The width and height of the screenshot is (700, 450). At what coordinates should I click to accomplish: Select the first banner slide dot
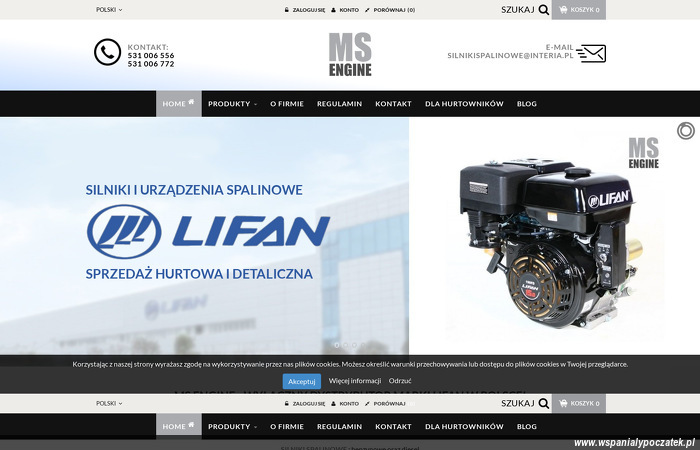click(x=337, y=345)
